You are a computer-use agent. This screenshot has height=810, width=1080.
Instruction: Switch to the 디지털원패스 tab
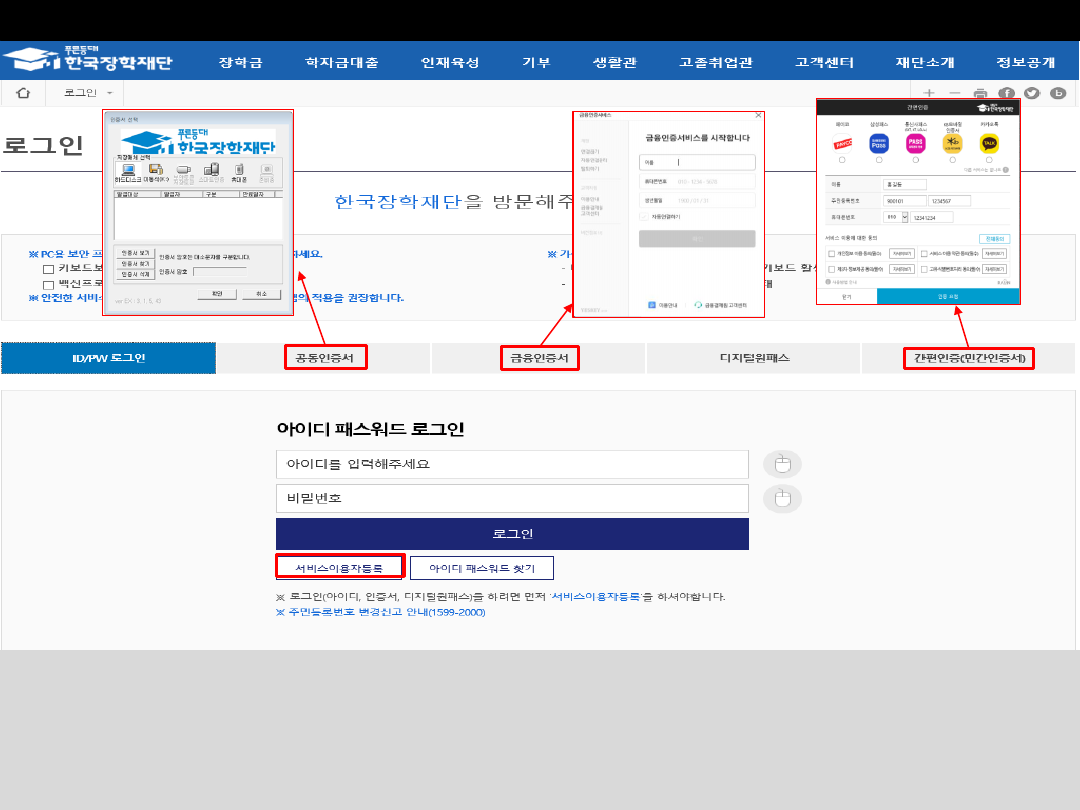753,357
